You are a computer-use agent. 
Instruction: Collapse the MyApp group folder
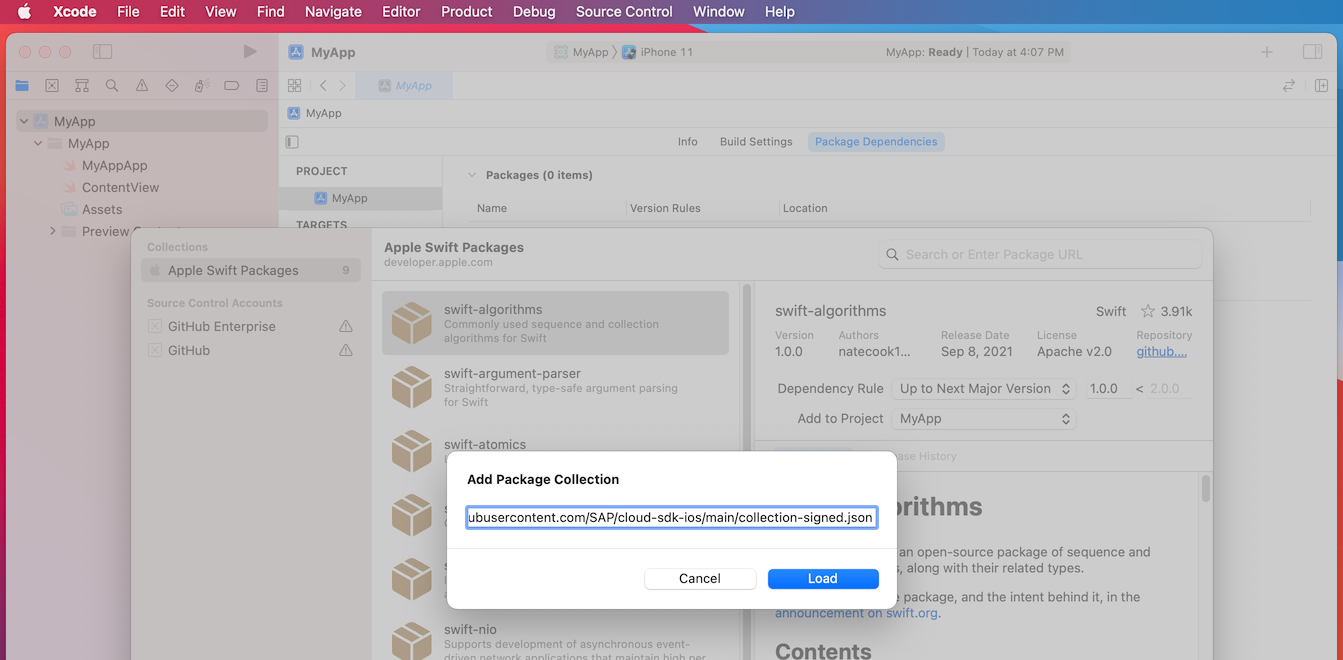pyautogui.click(x=38, y=143)
